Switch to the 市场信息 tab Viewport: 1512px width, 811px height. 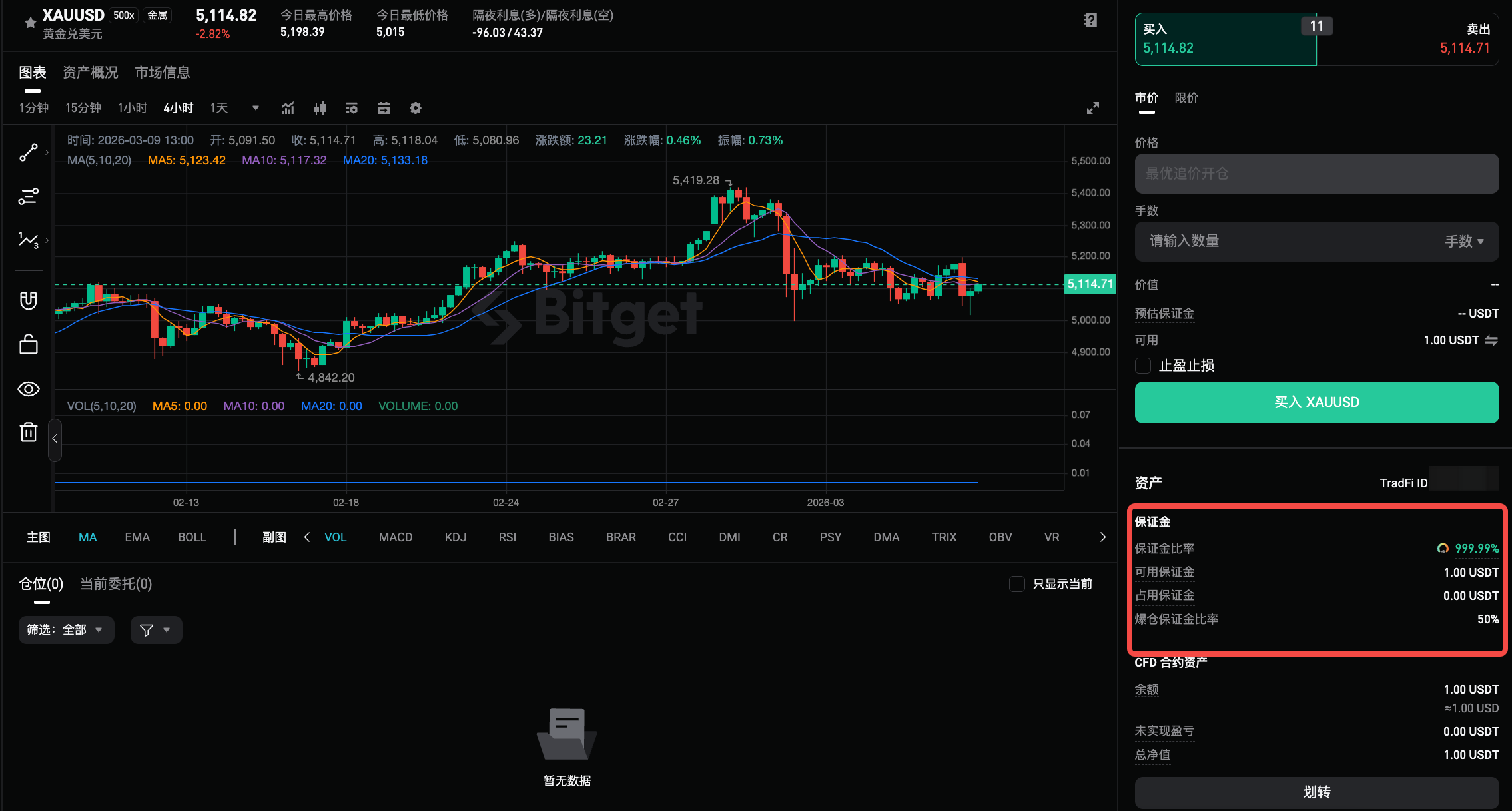tap(162, 72)
